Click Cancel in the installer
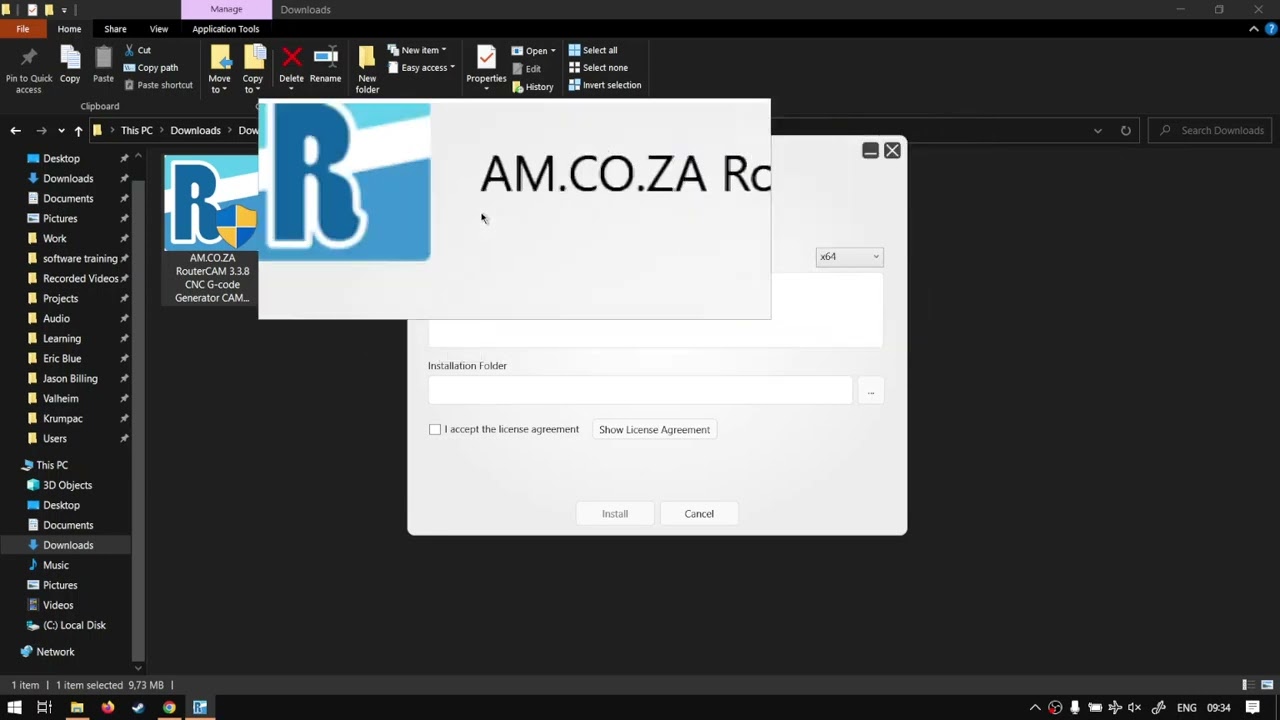 click(699, 514)
